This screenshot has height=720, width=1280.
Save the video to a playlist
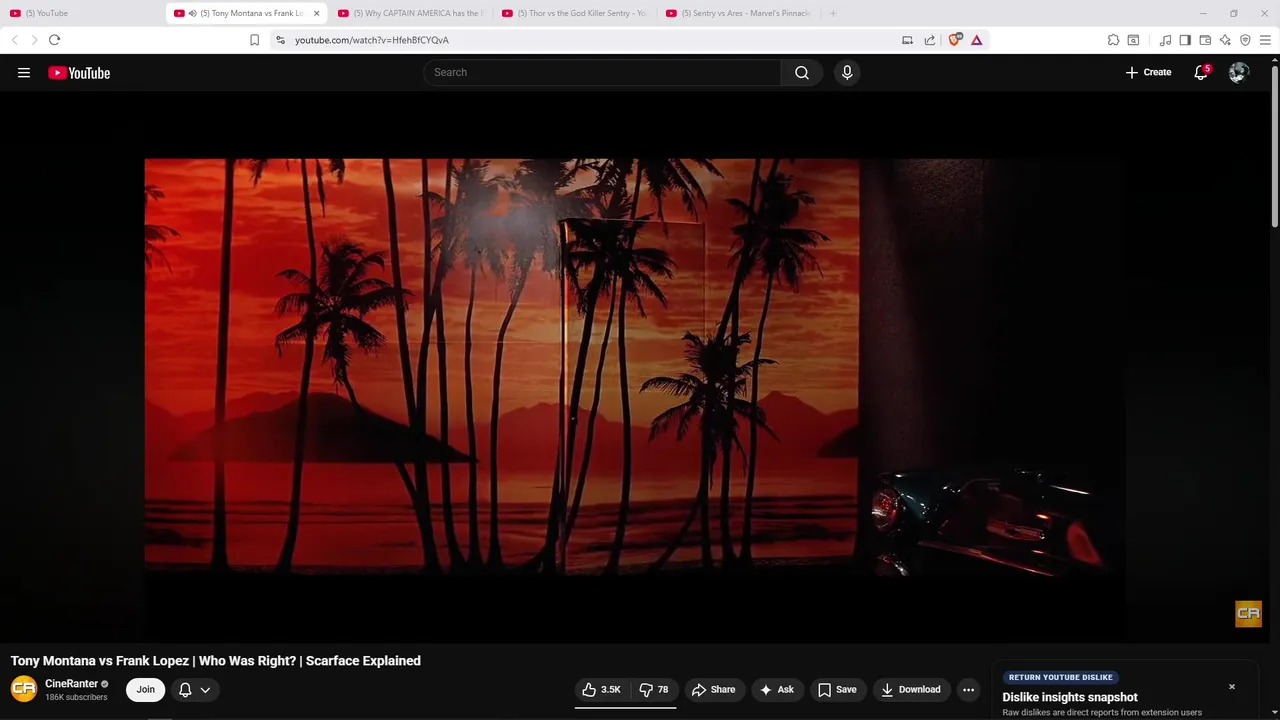pyautogui.click(x=837, y=689)
